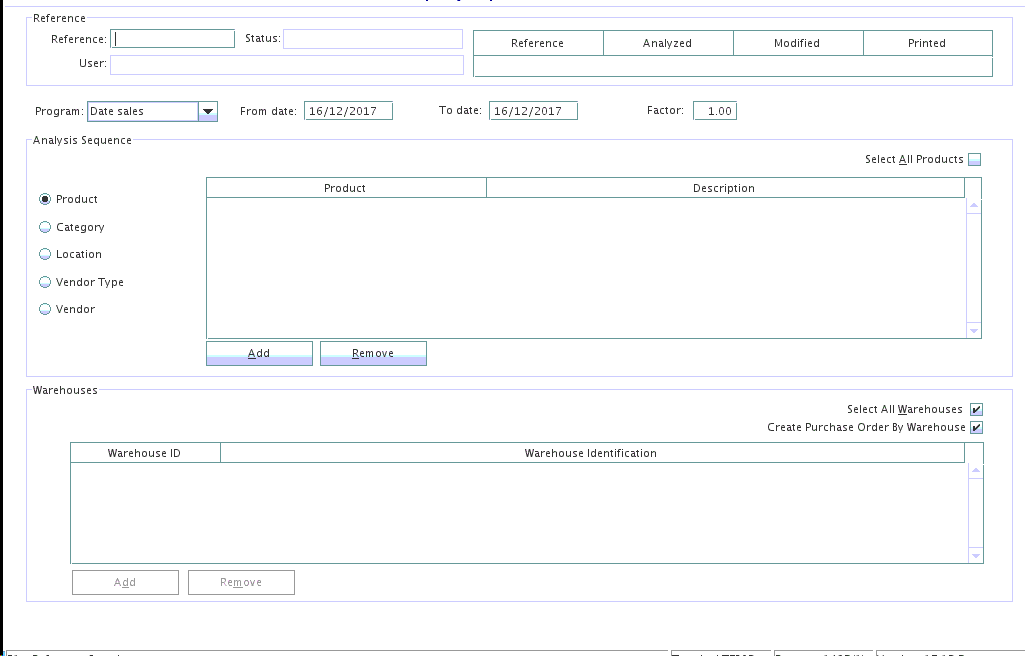Select the Category radio button
This screenshot has height=656, width=1025.
45,227
